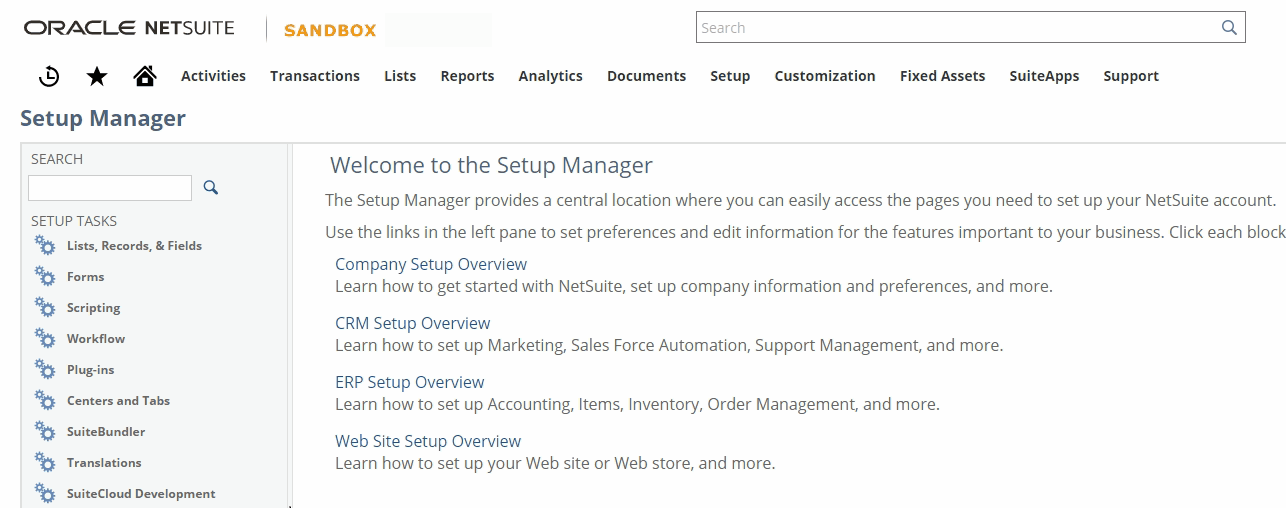Screen dimensions: 1286x508
Task: Focus the Setup Manager search box
Action: pos(110,188)
